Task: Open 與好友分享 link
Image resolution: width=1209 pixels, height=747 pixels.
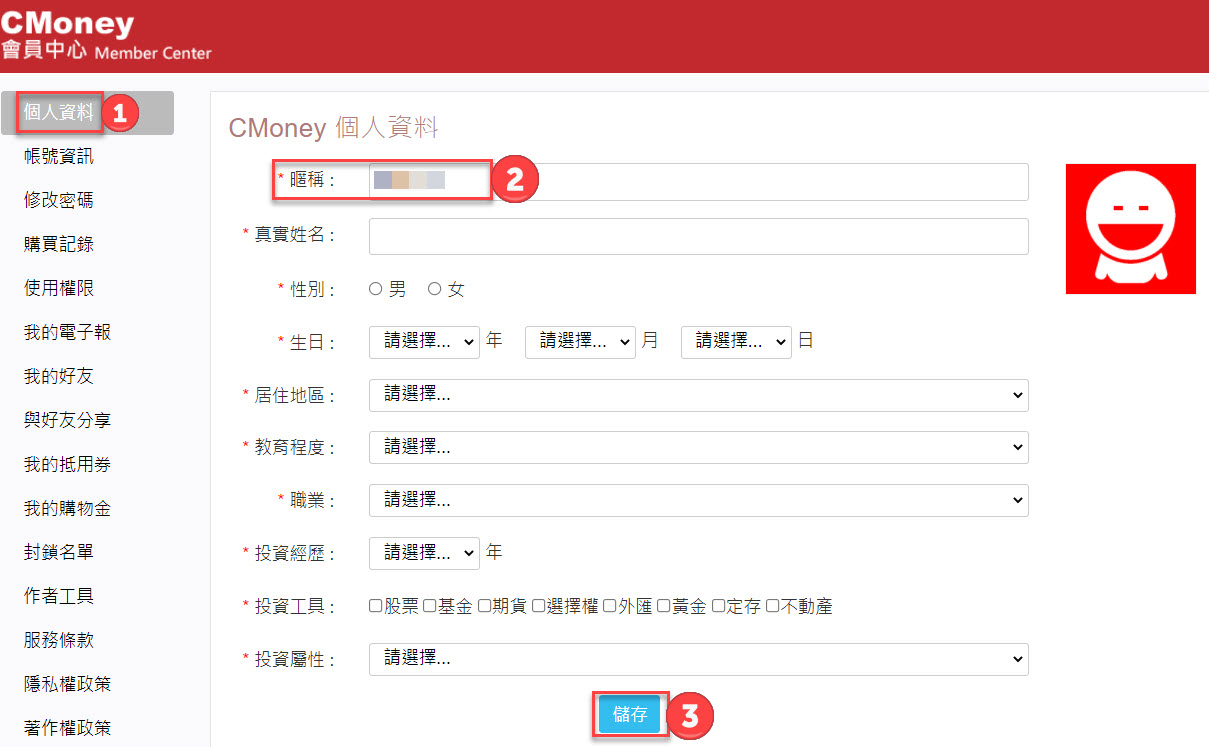Action: 67,420
